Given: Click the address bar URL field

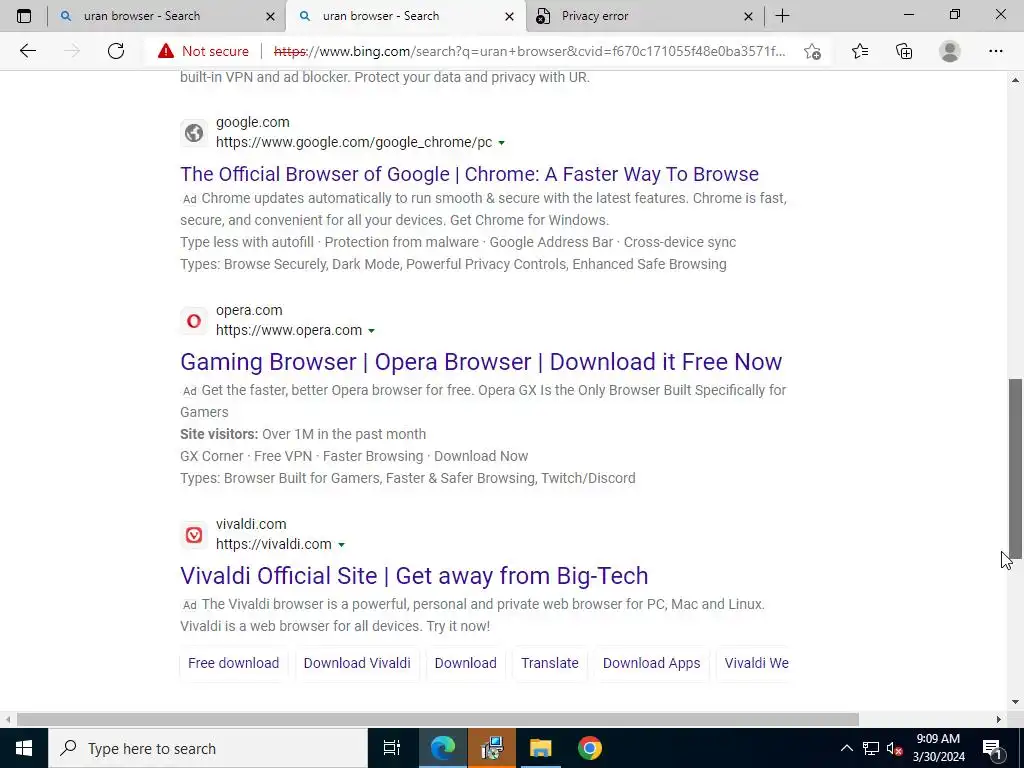Looking at the screenshot, I should tap(530, 51).
